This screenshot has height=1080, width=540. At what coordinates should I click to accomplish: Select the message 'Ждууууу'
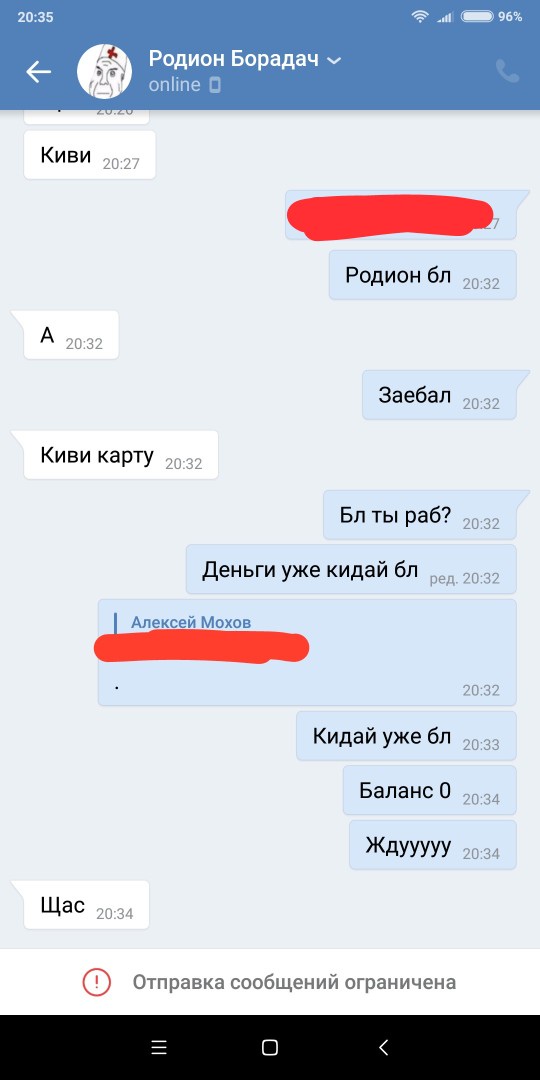pyautogui.click(x=433, y=844)
